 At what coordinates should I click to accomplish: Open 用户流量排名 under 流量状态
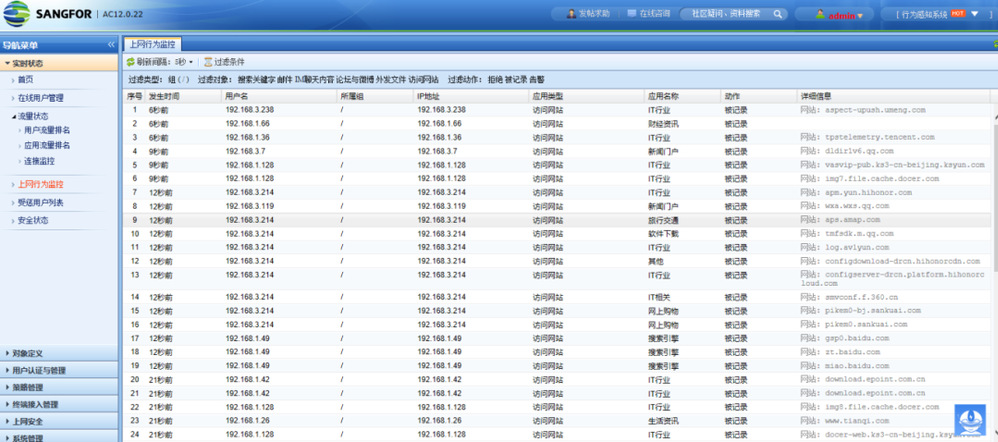[46, 130]
